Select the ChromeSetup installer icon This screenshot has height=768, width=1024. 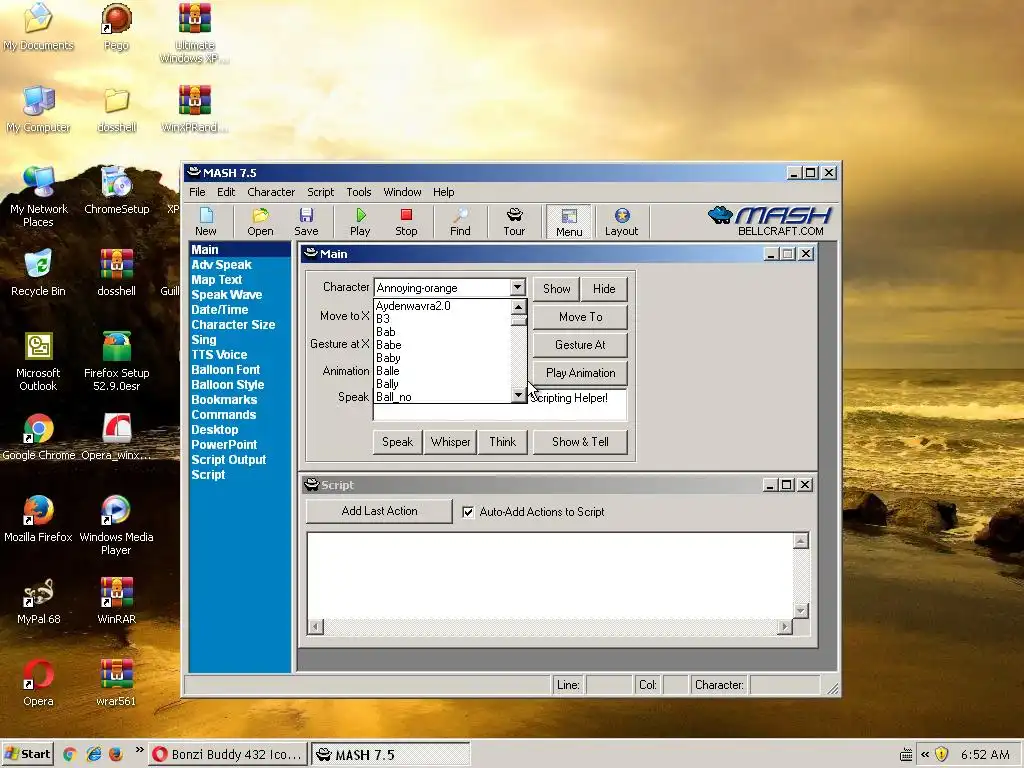coord(116,191)
